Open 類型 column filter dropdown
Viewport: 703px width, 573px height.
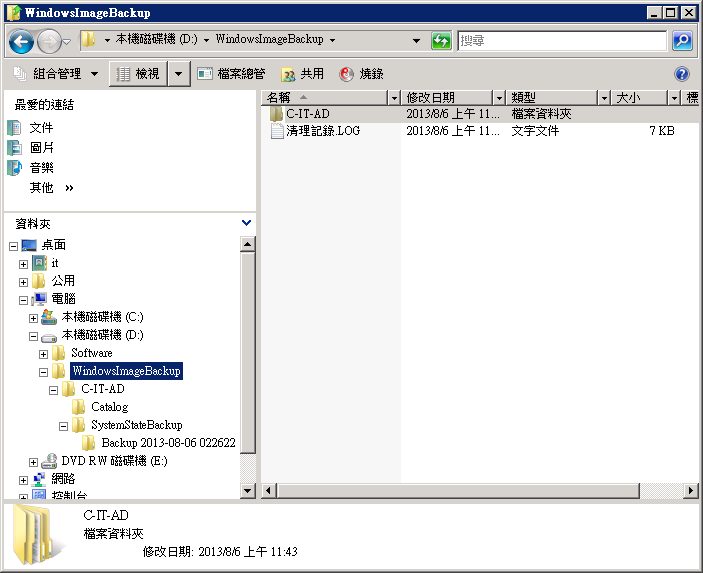coord(604,97)
